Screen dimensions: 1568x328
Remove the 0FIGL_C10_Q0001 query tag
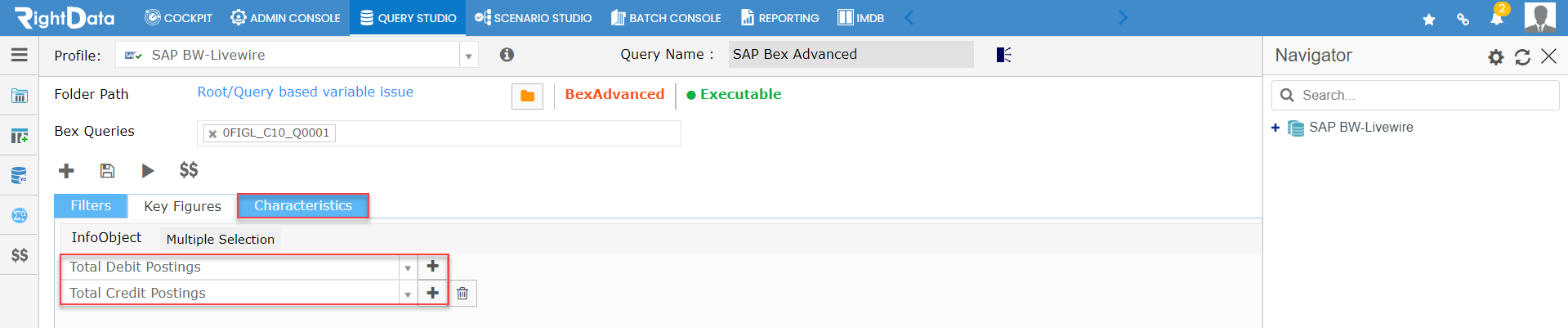[x=212, y=133]
